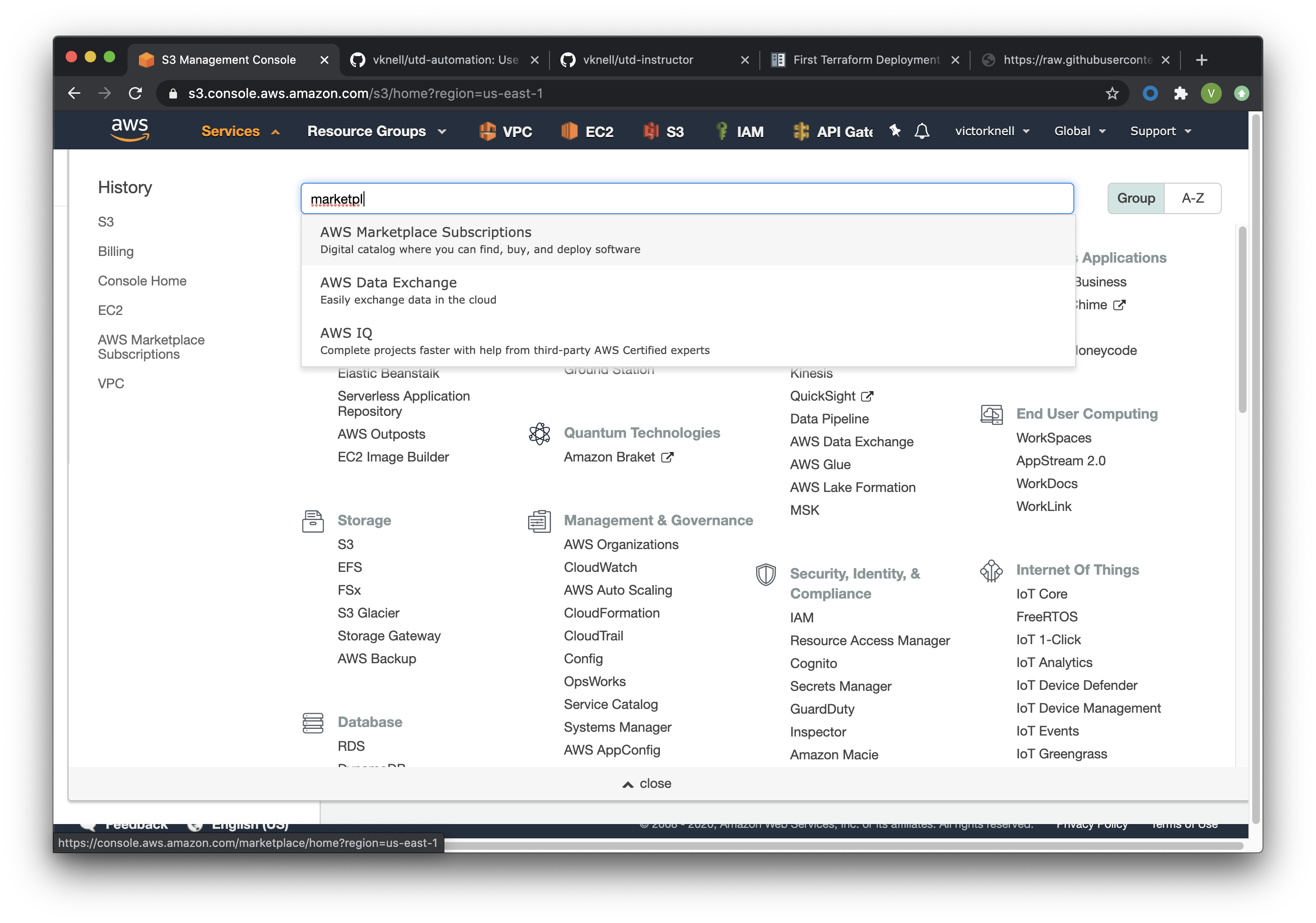This screenshot has height=923, width=1316.
Task: Click the services search input field
Action: click(687, 198)
